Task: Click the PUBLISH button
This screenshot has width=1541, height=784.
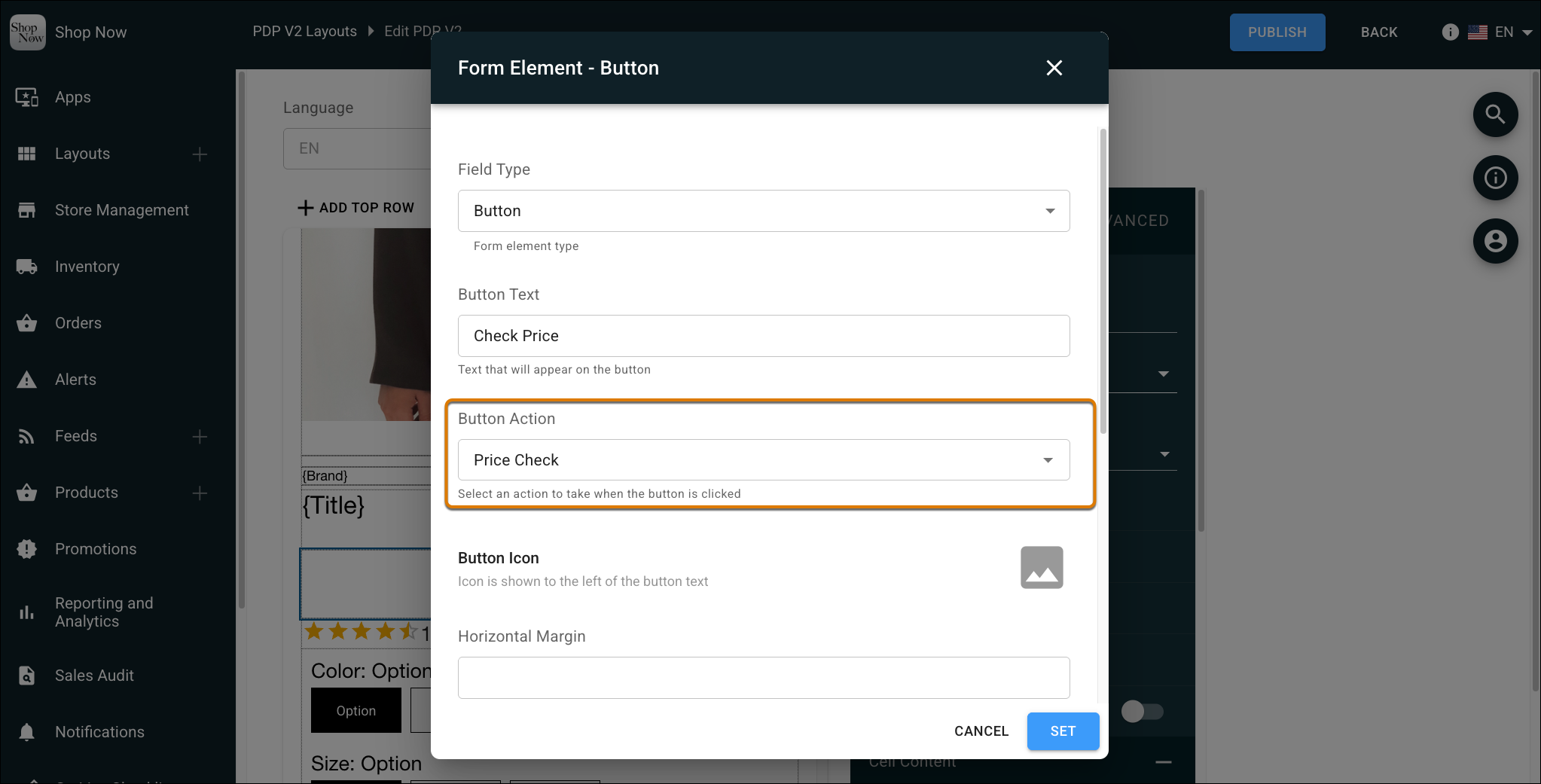Action: [1277, 32]
